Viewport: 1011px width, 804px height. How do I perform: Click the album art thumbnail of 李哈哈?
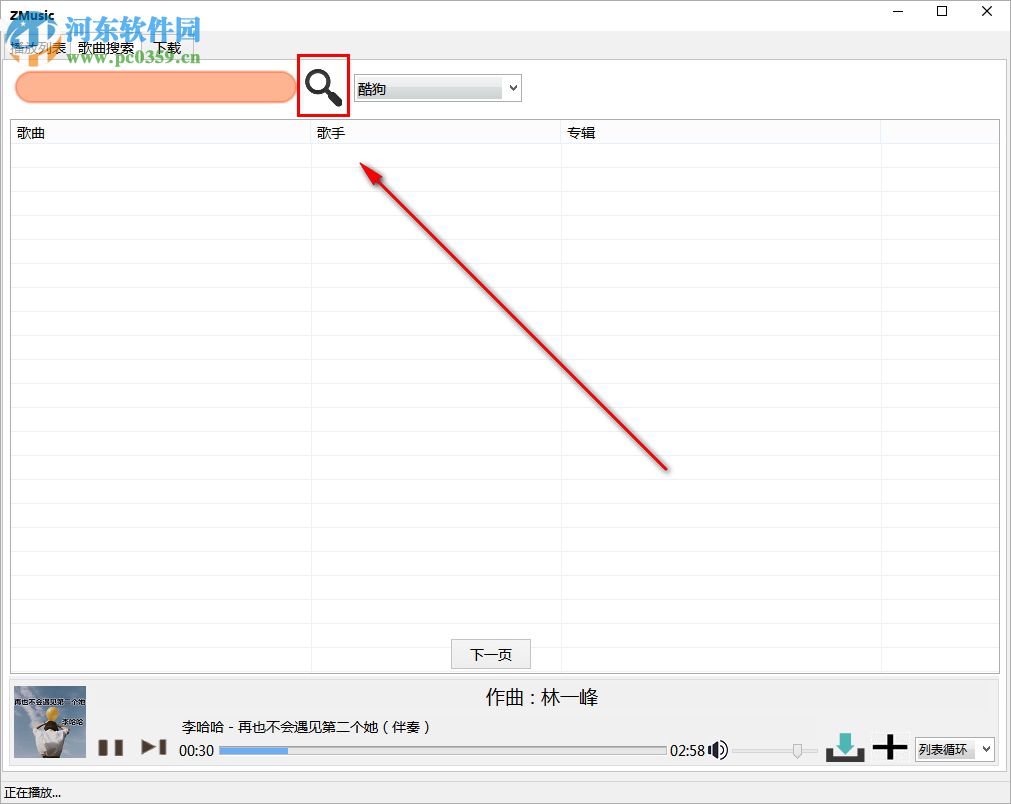click(49, 722)
